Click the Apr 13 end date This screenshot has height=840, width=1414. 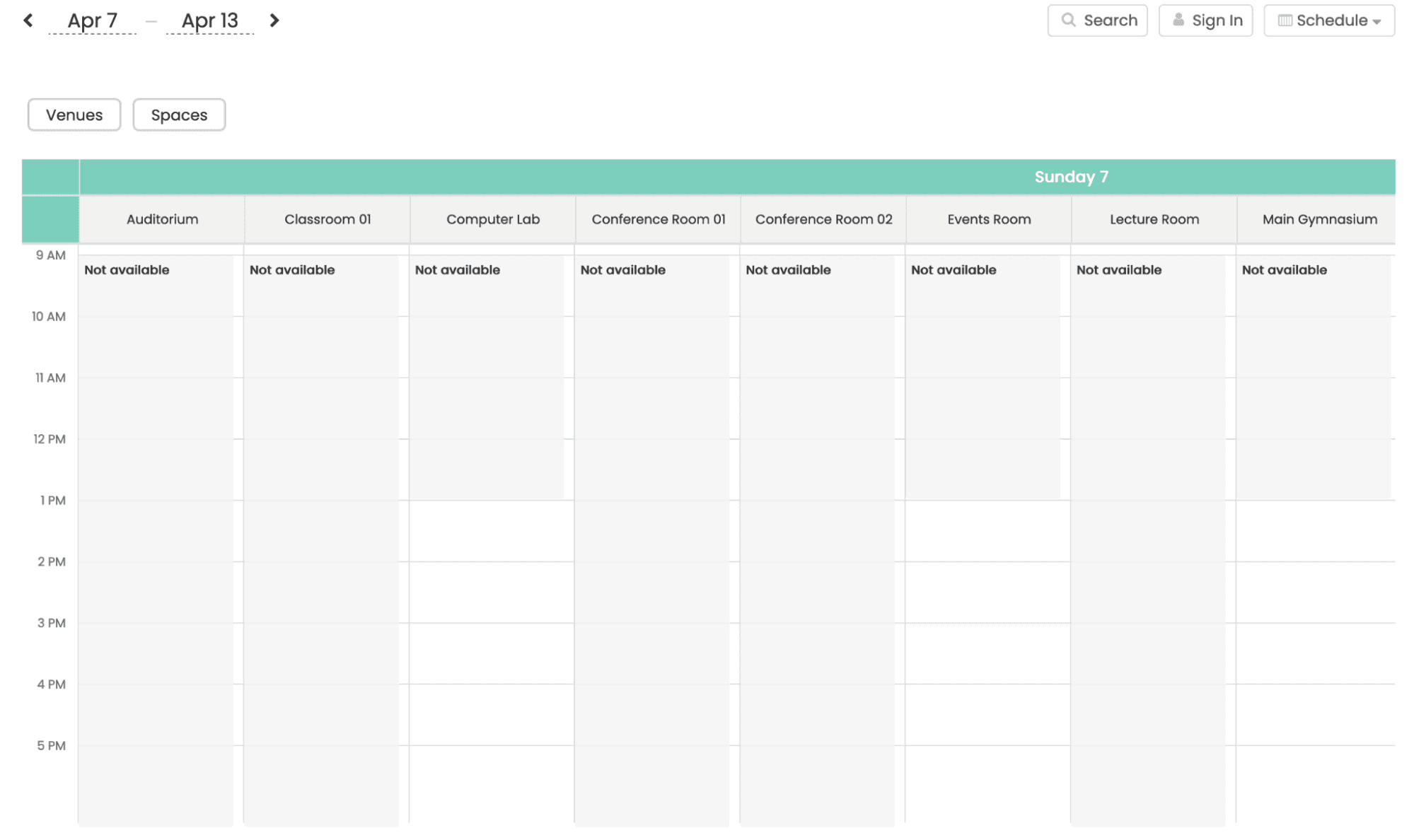209,20
